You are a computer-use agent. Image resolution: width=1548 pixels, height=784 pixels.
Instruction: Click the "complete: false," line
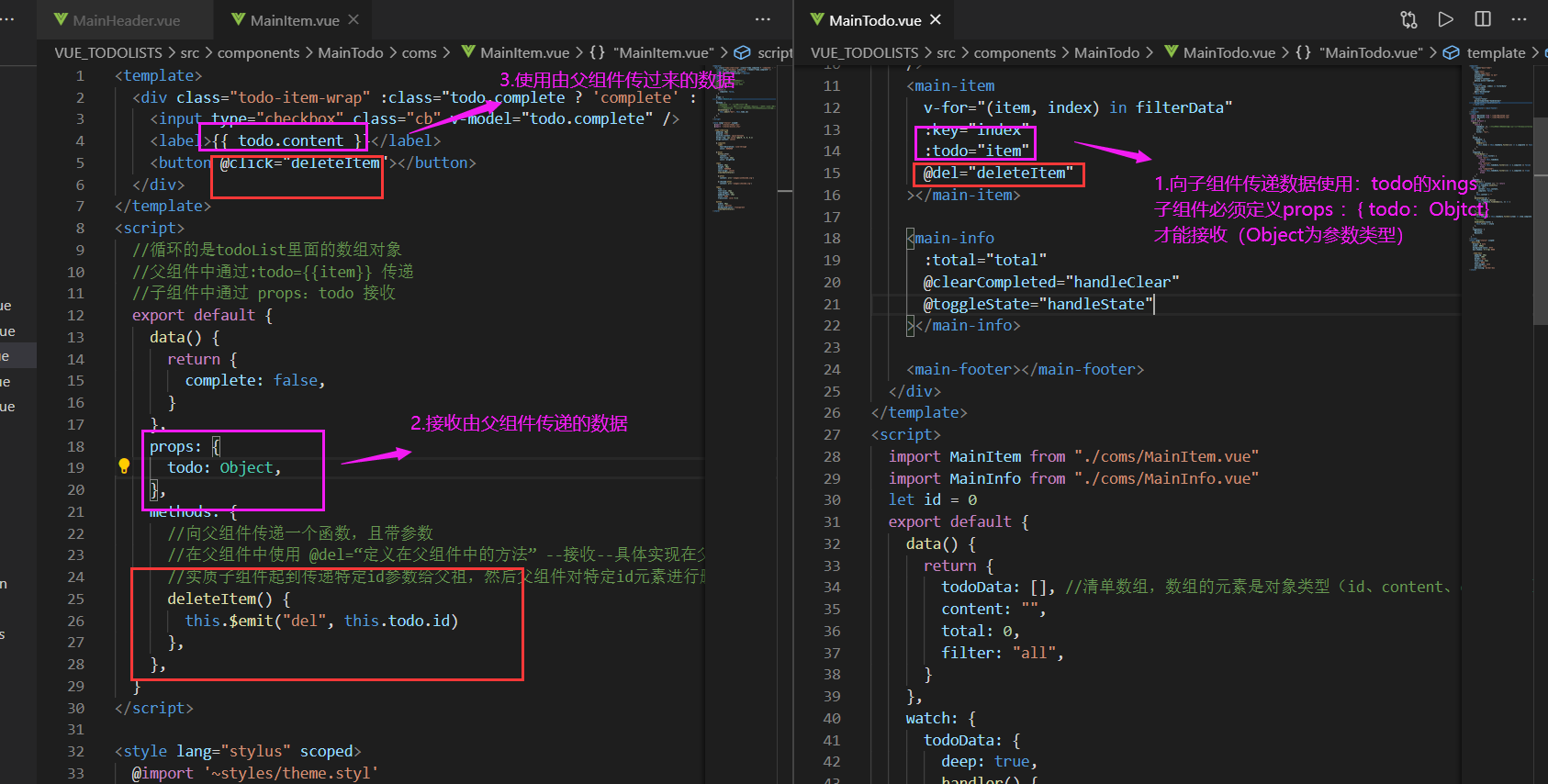(255, 380)
